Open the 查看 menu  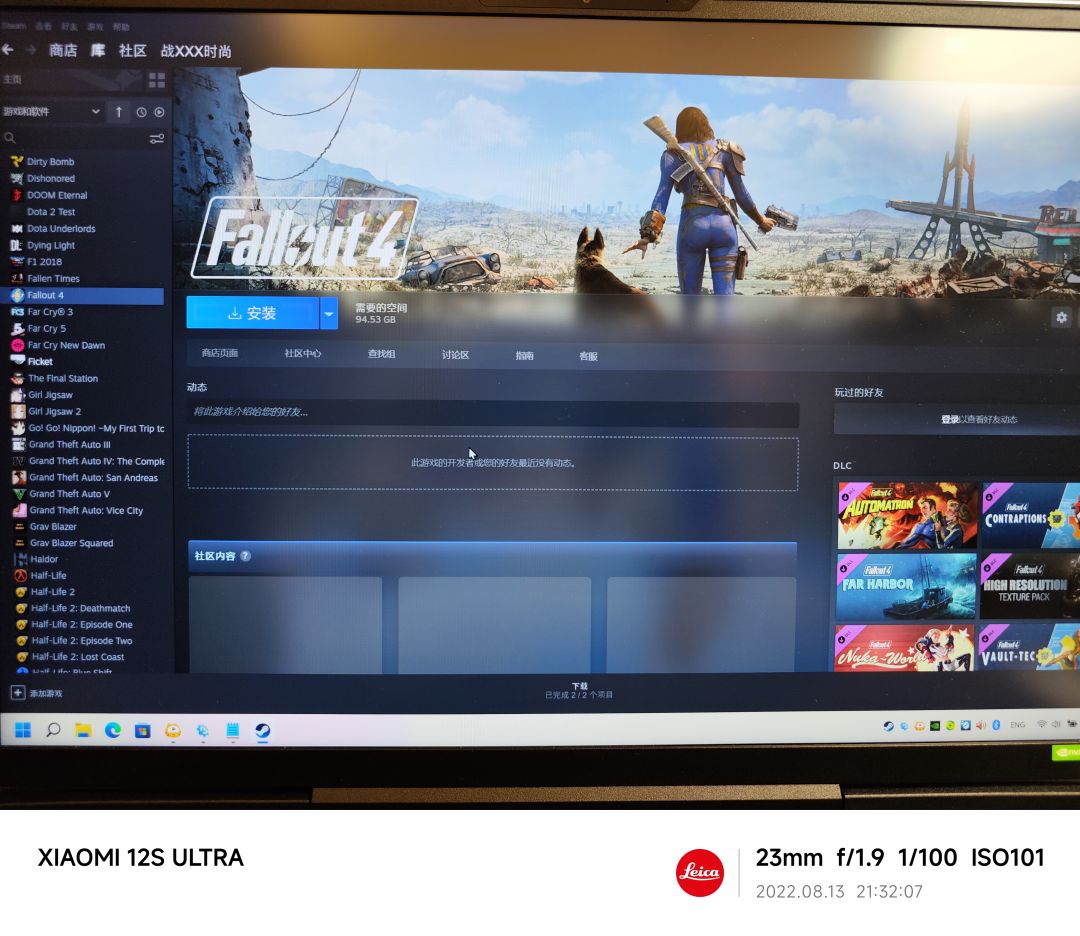click(43, 26)
